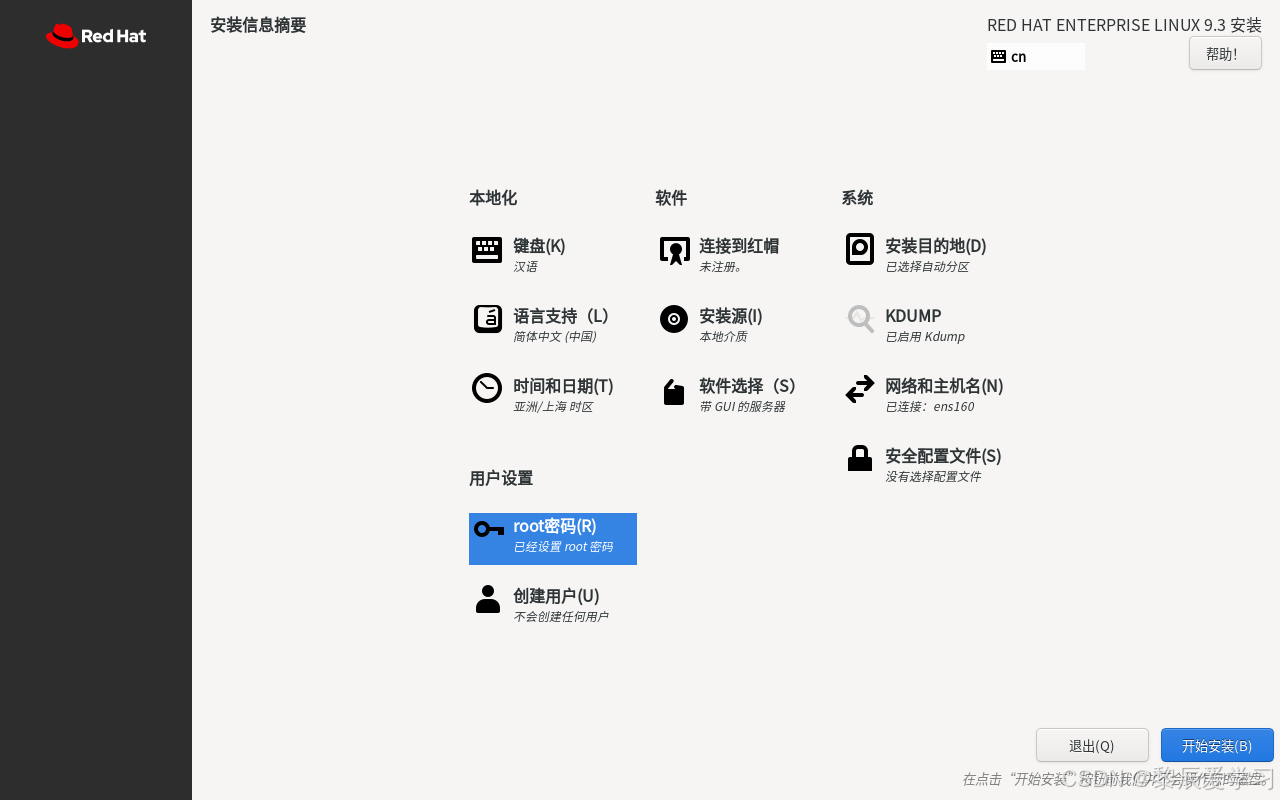Image resolution: width=1280 pixels, height=800 pixels.
Task: Click the clock icon for time and date
Action: [x=487, y=388]
